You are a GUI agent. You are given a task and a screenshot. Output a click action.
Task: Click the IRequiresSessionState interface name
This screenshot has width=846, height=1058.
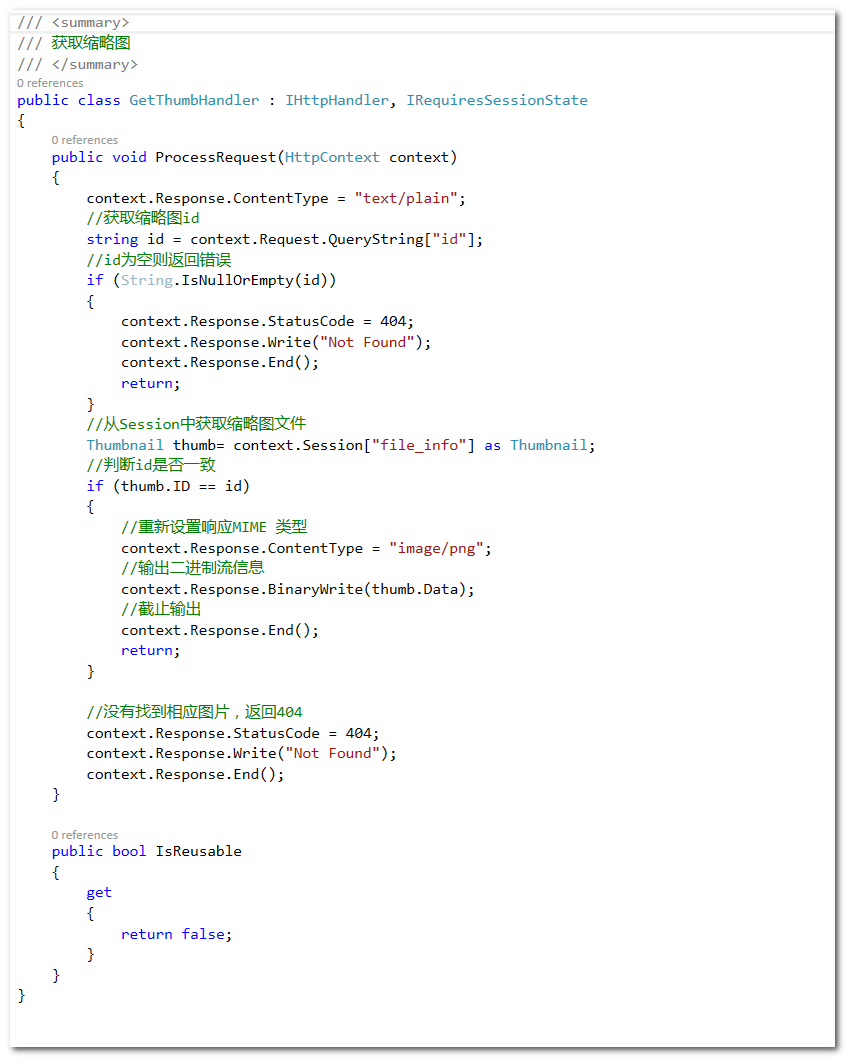[x=496, y=100]
